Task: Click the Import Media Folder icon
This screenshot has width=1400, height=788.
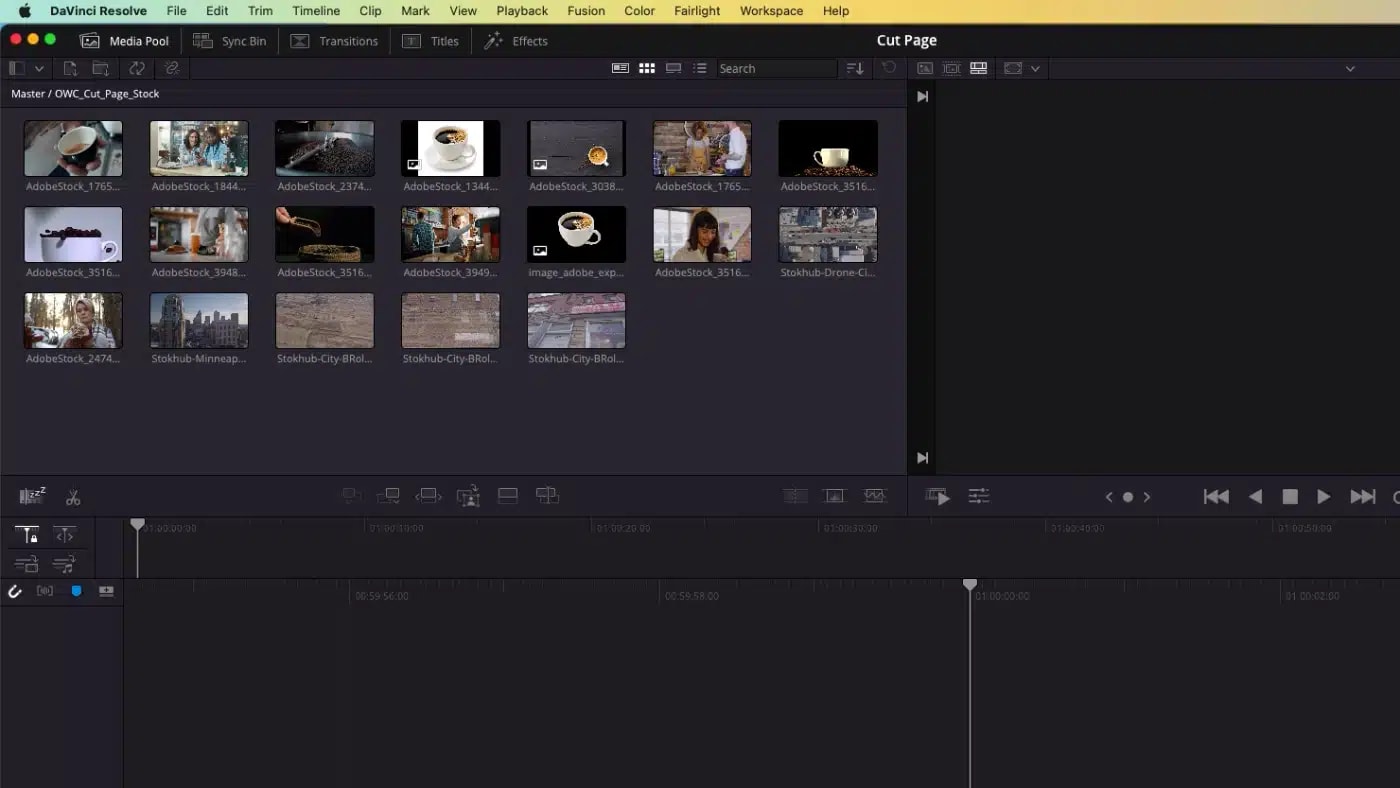Action: pyautogui.click(x=100, y=68)
